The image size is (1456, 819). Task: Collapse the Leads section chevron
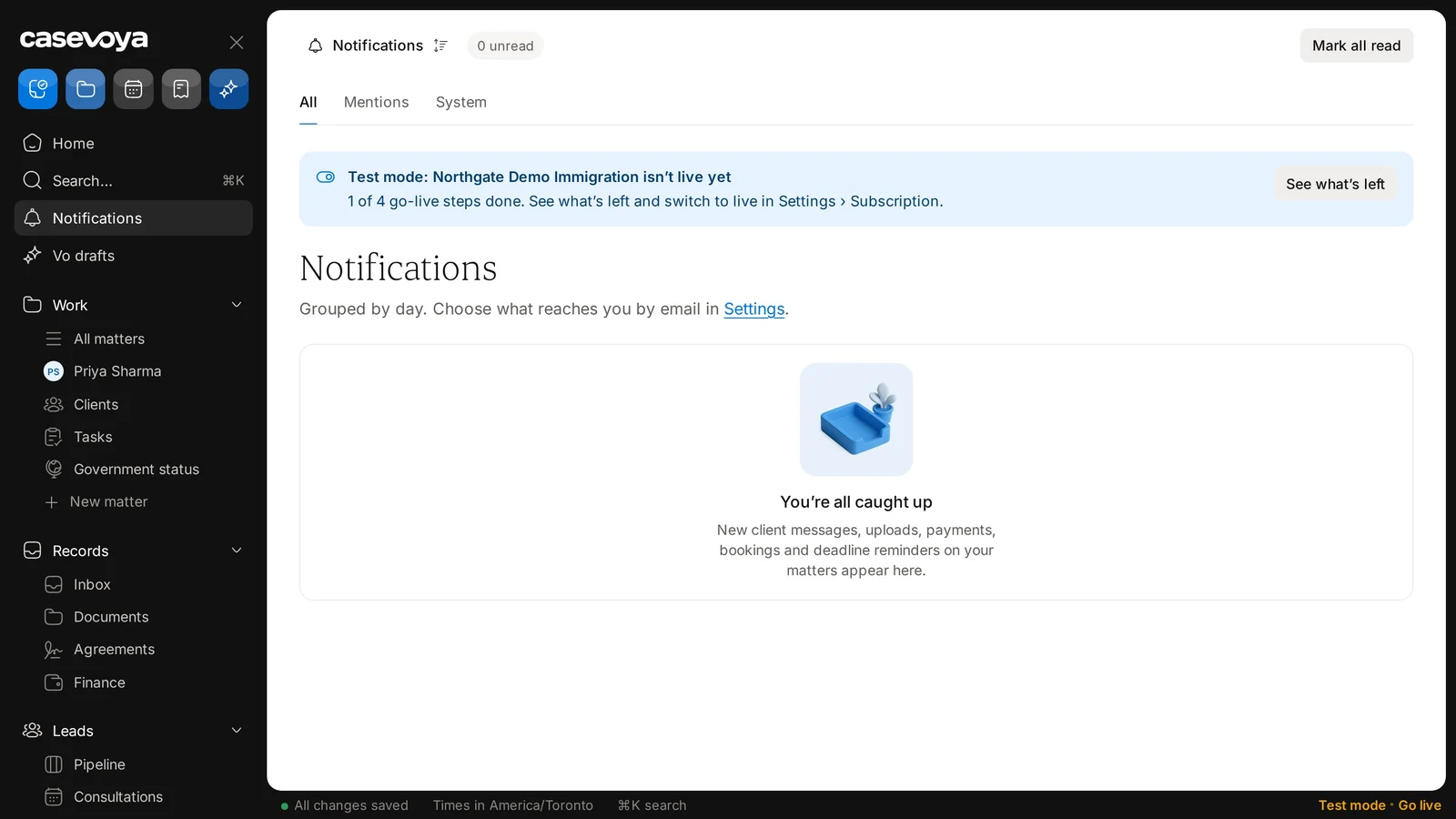click(x=237, y=731)
